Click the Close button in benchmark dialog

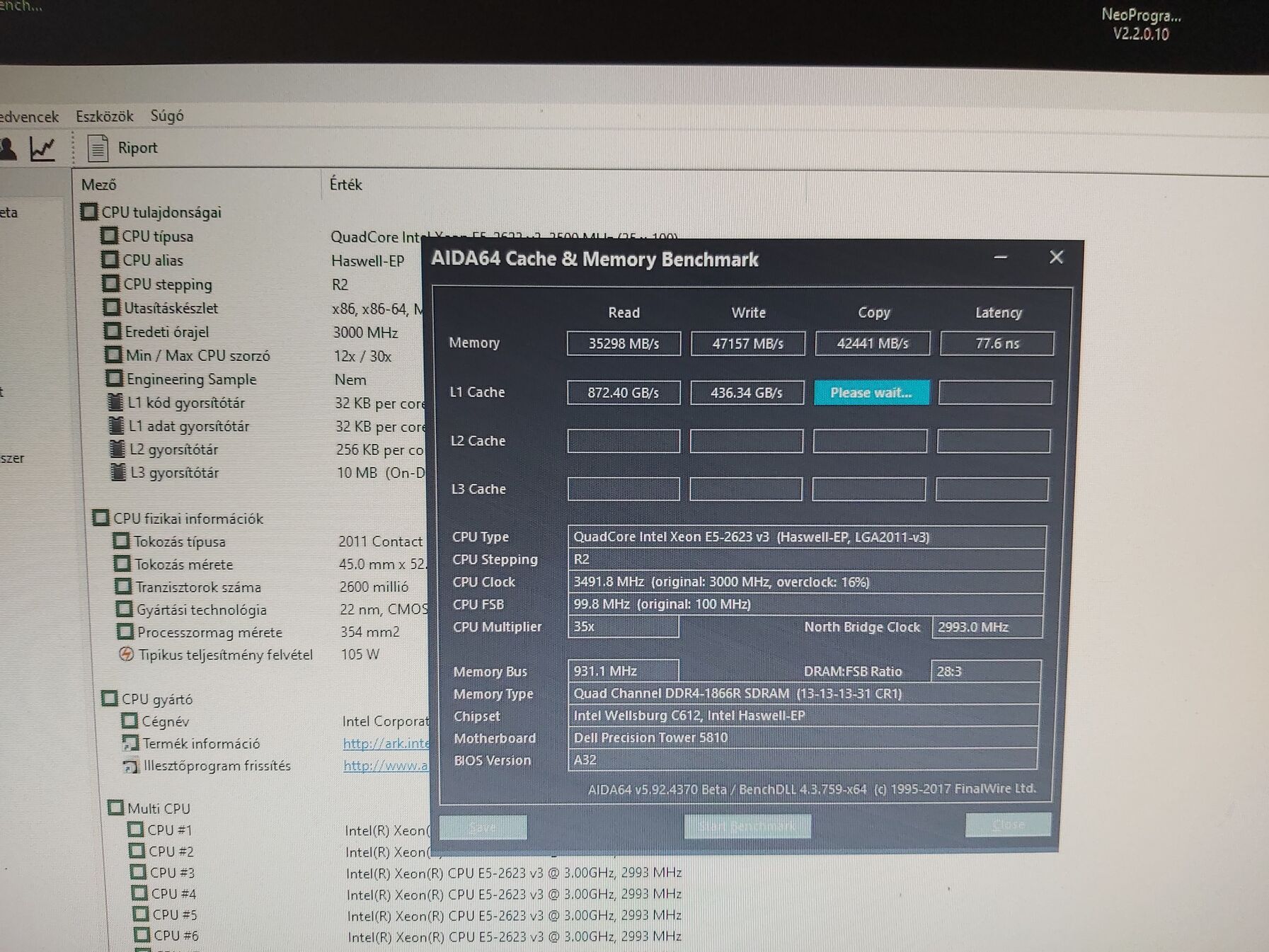tap(1008, 825)
